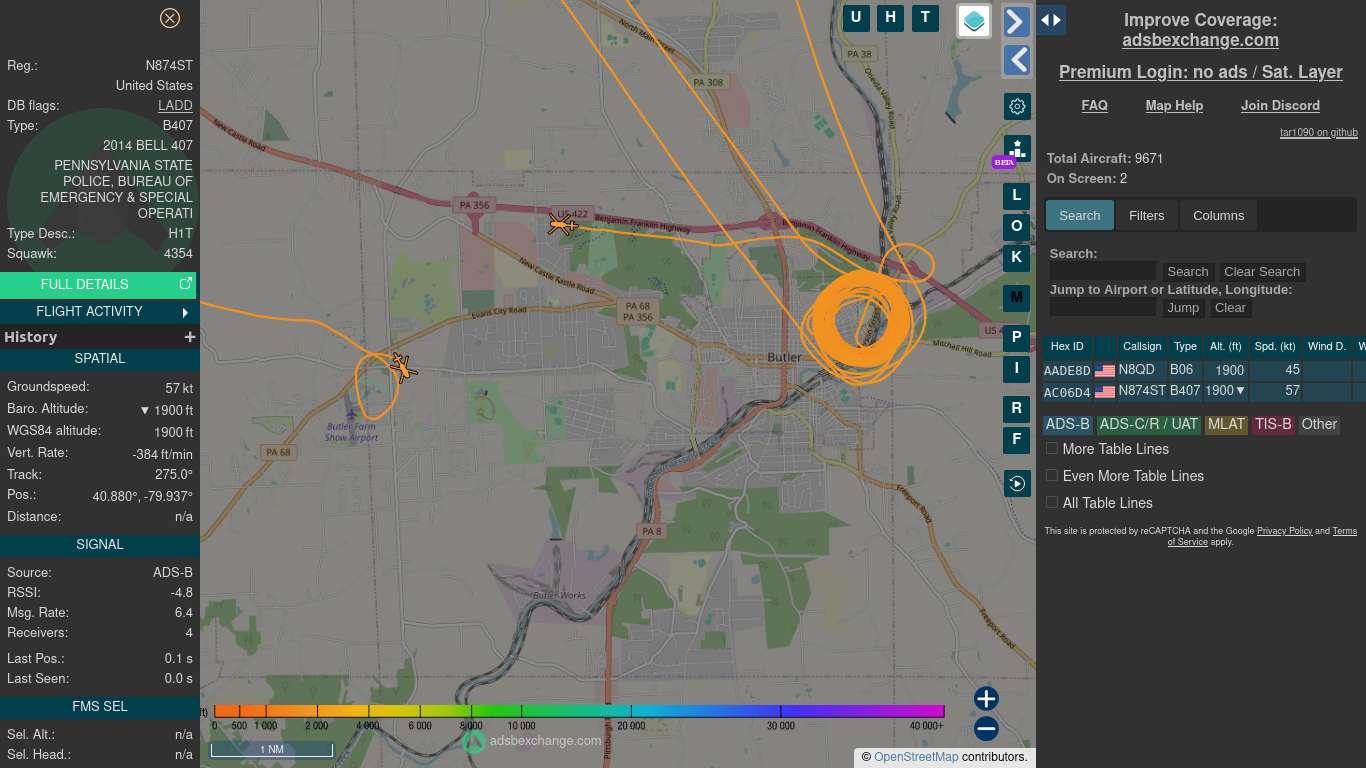Sort table by Wind D. column
Viewport: 1366px width, 768px height.
[1327, 347]
